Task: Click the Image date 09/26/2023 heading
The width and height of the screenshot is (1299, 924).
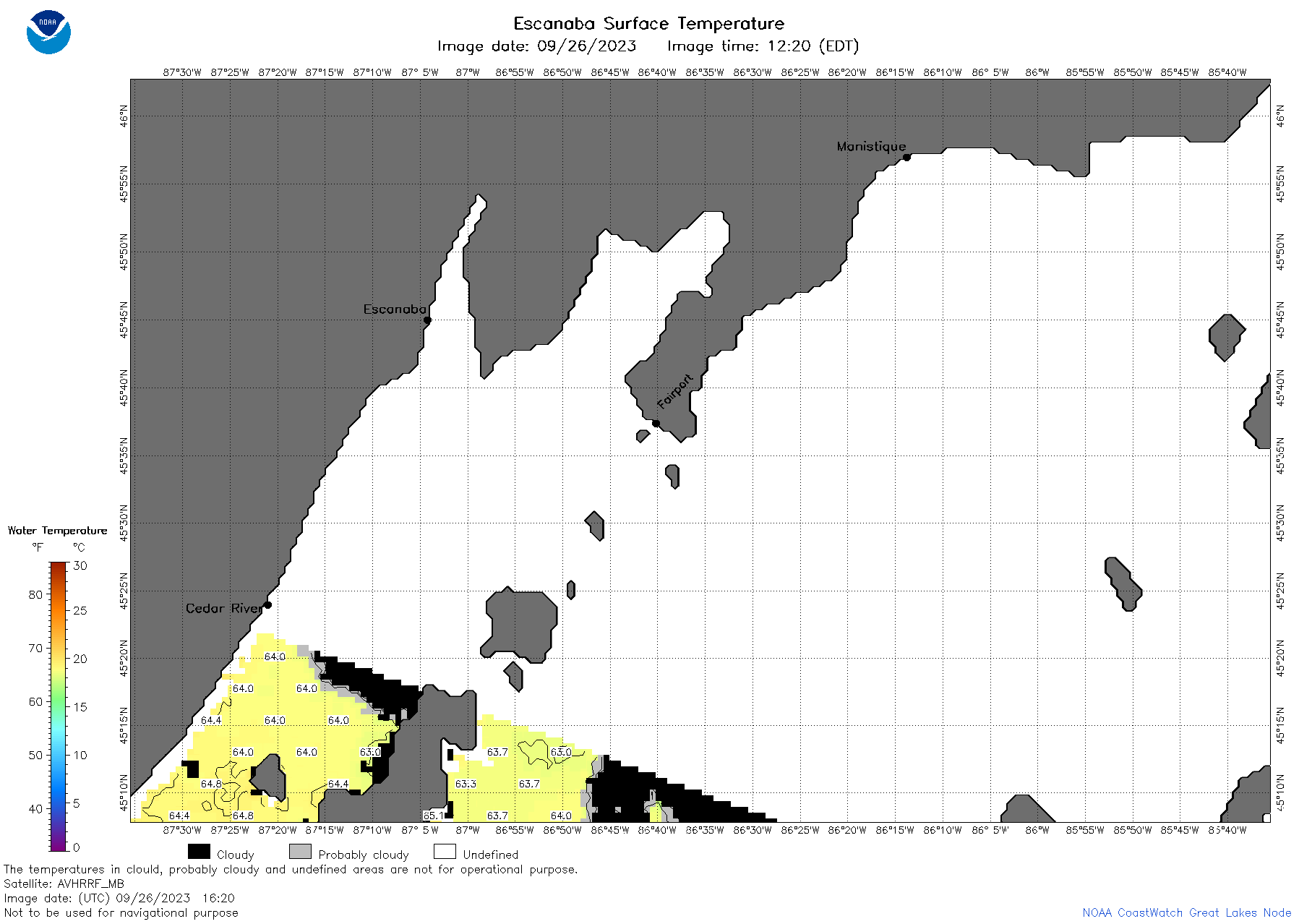Action: [536, 46]
